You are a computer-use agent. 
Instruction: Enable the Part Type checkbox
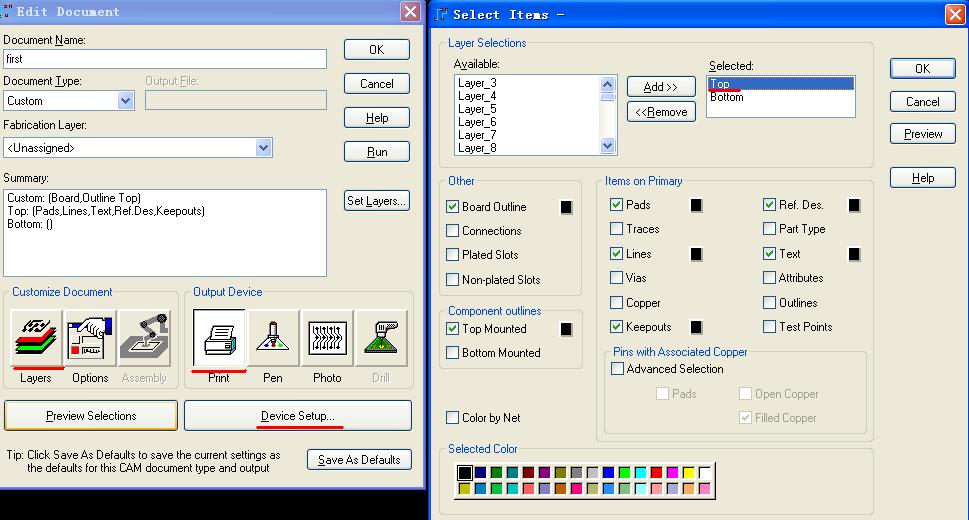point(769,229)
